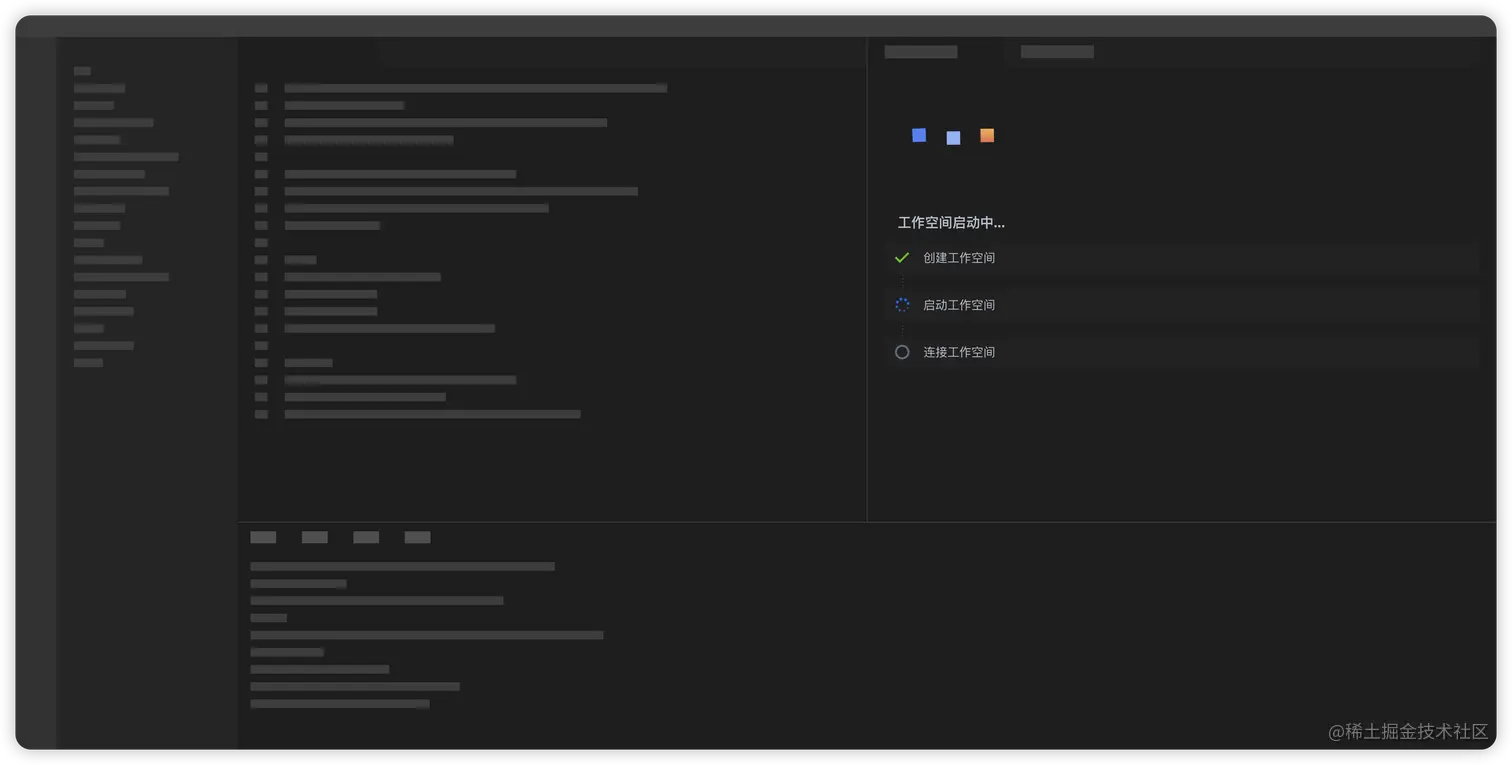Click the empty circle icon beside 连接工作空间
Viewport: 1512px width, 765px height.
pos(902,352)
